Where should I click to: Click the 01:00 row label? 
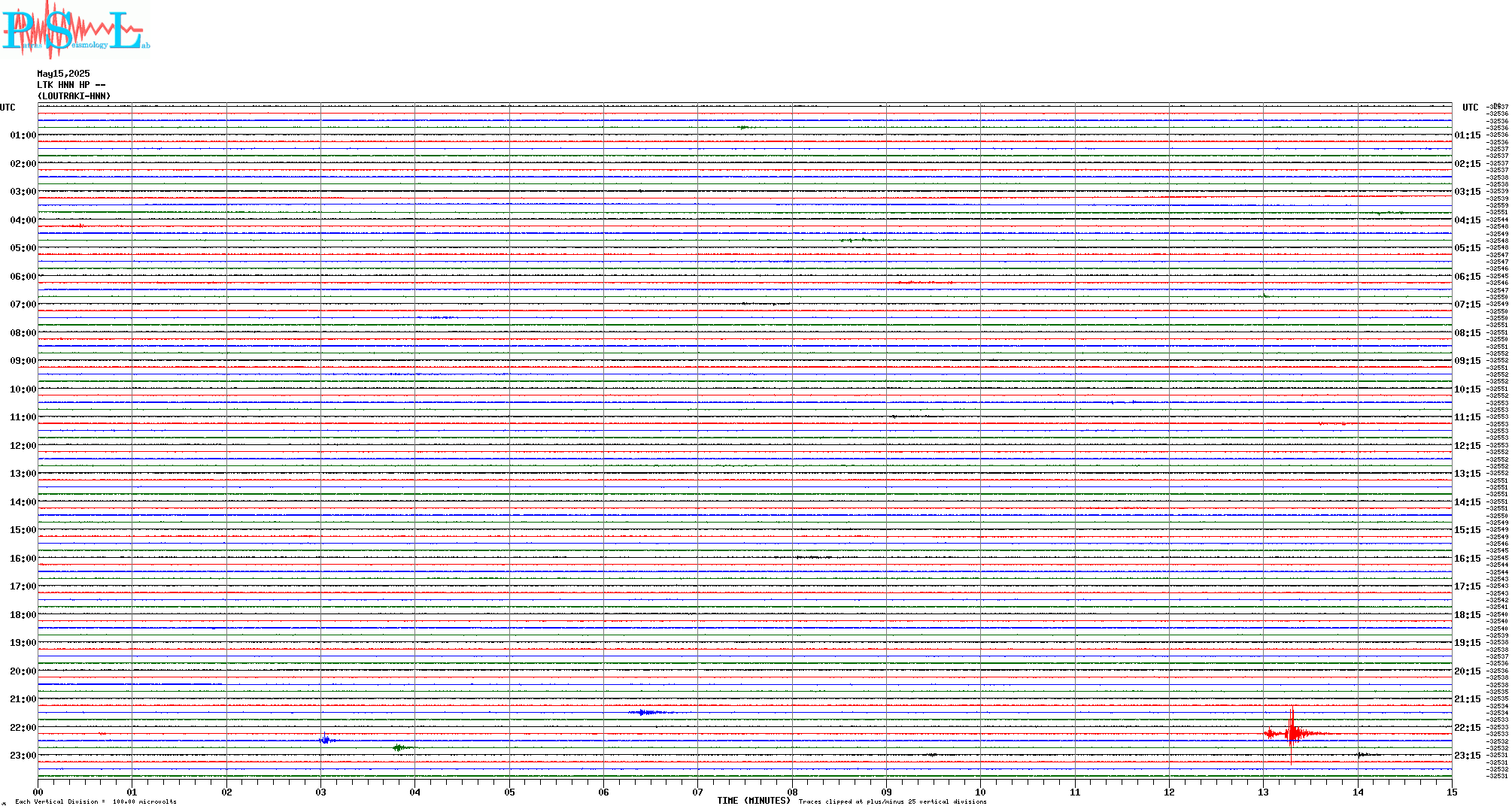(23, 135)
